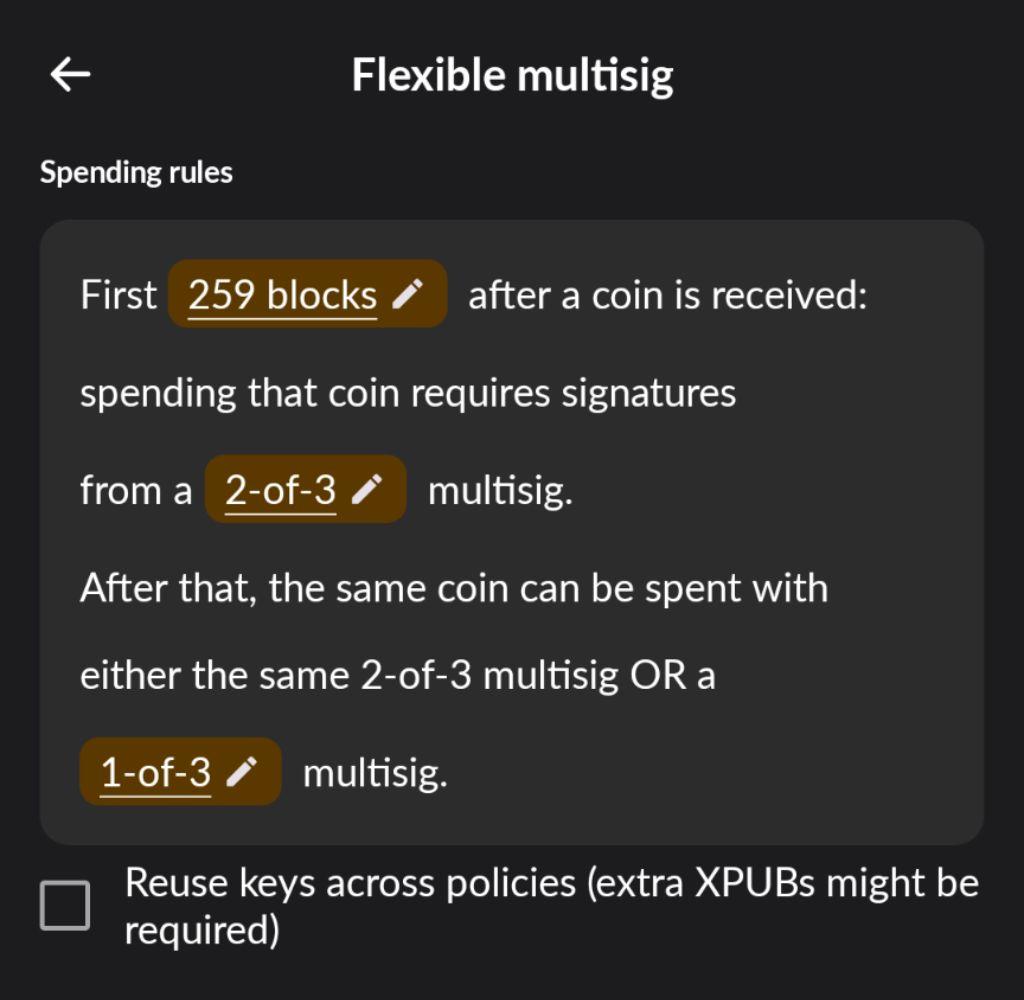Click 'spending that coin requires signatures' line
Image resolution: width=1024 pixels, height=1000 pixels.
(x=408, y=393)
